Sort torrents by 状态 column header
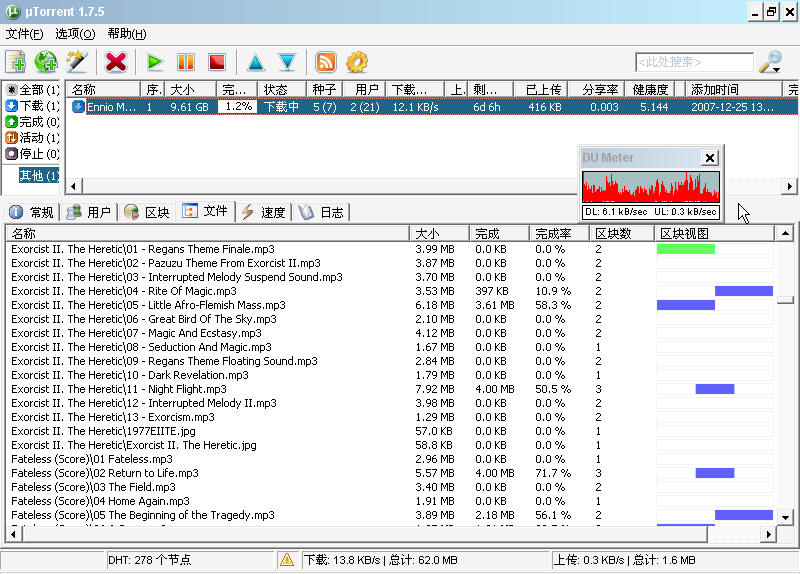This screenshot has height=574, width=800. [282, 90]
